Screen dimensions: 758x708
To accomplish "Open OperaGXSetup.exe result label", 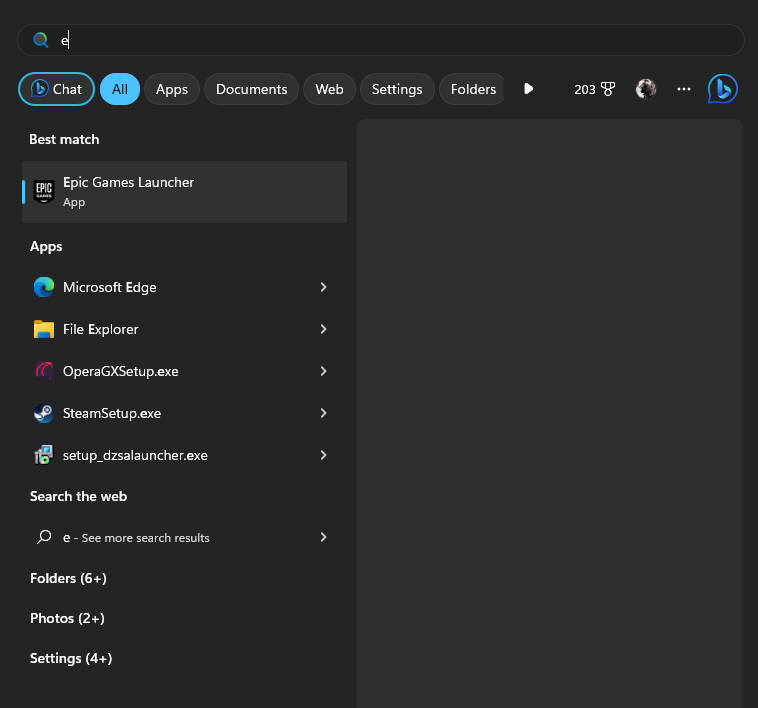I will 120,371.
